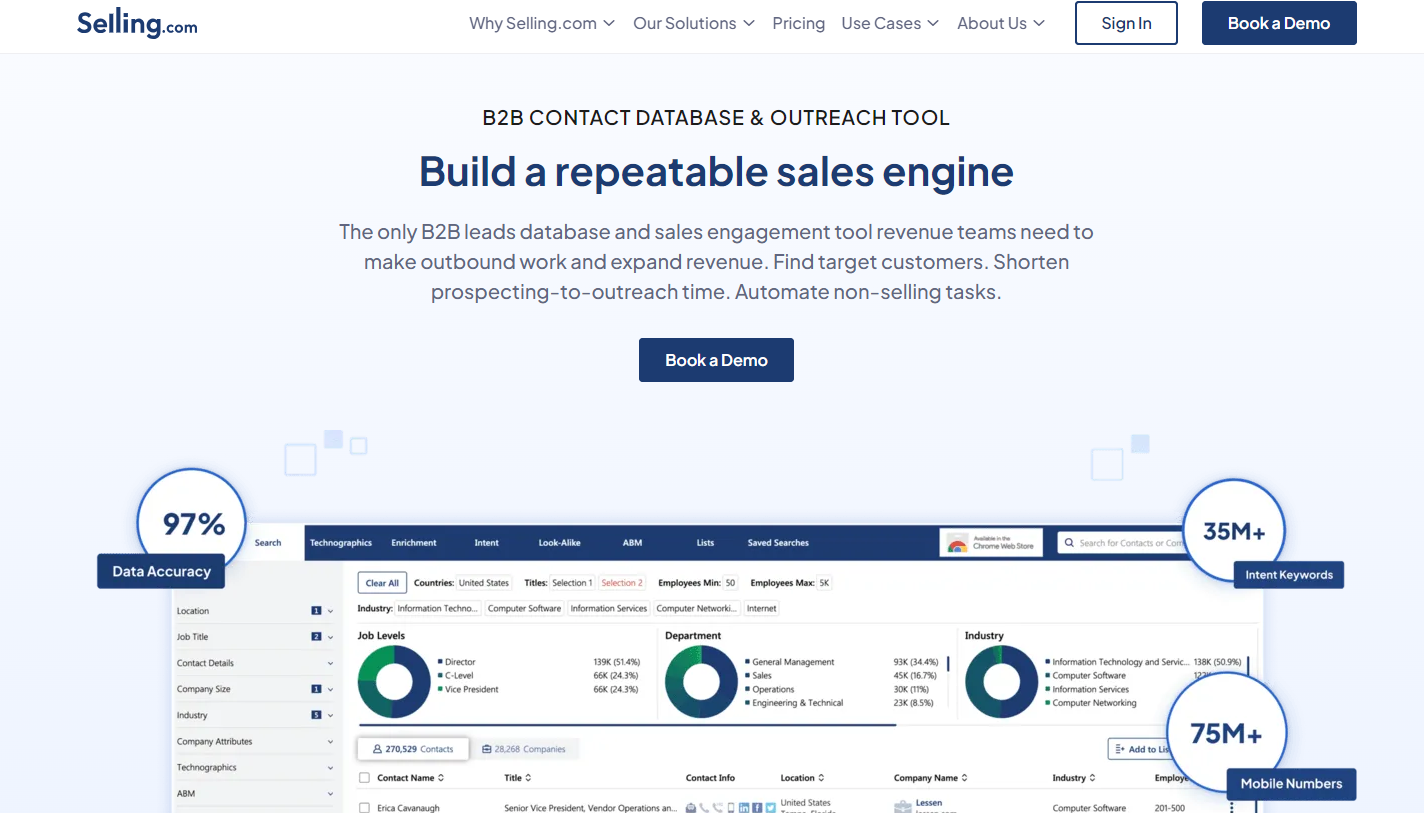Click the Computer Software industry filter chip
The height and width of the screenshot is (813, 1424).
[525, 608]
